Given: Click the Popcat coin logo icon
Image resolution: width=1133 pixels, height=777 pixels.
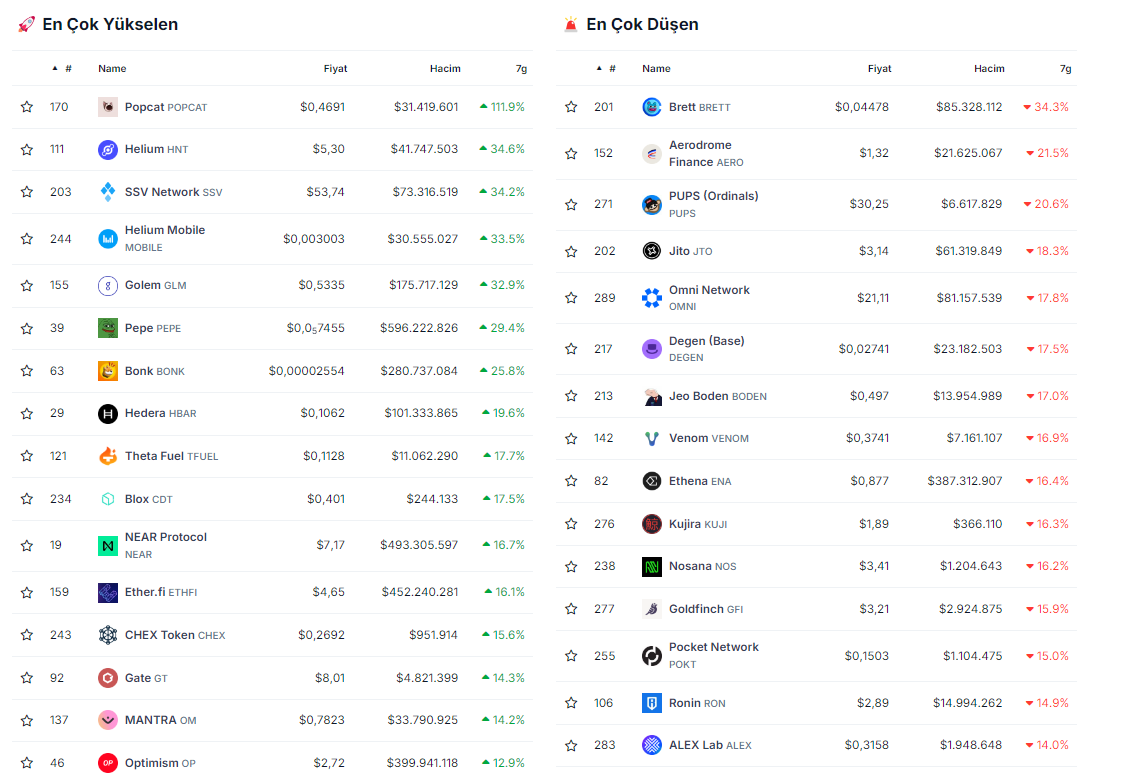Looking at the screenshot, I should click(x=108, y=107).
